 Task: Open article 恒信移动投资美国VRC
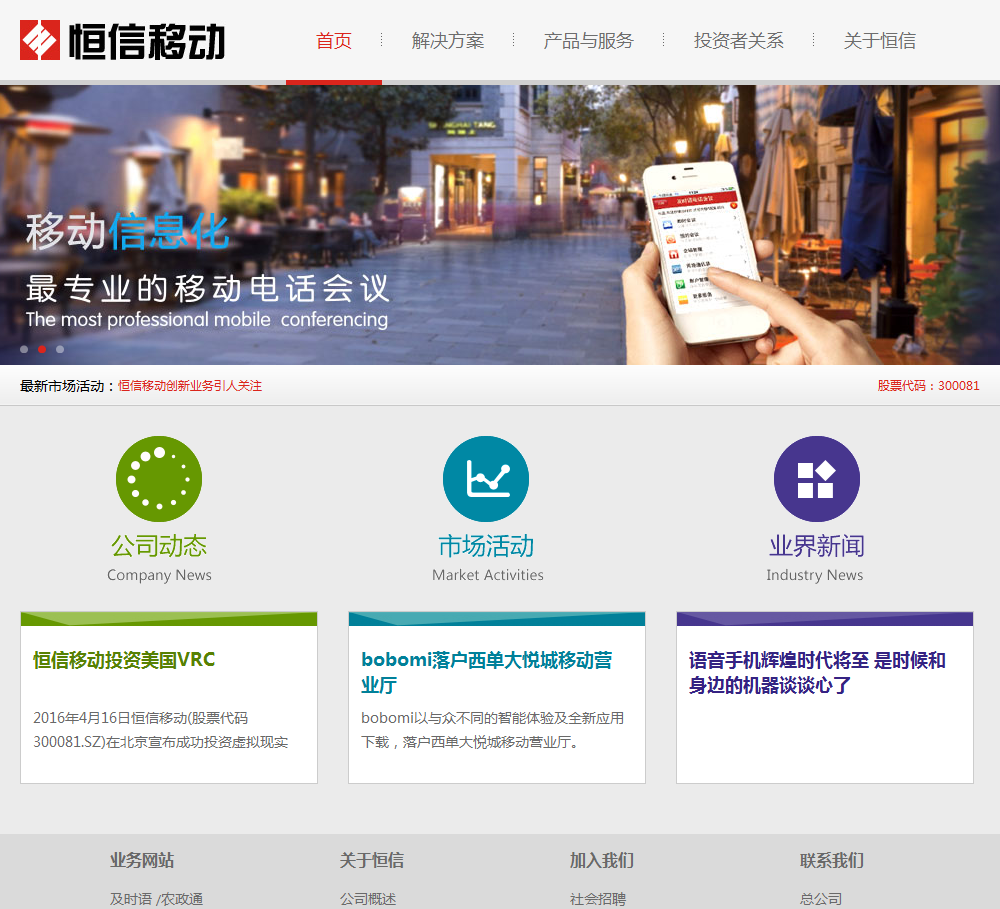pos(124,660)
